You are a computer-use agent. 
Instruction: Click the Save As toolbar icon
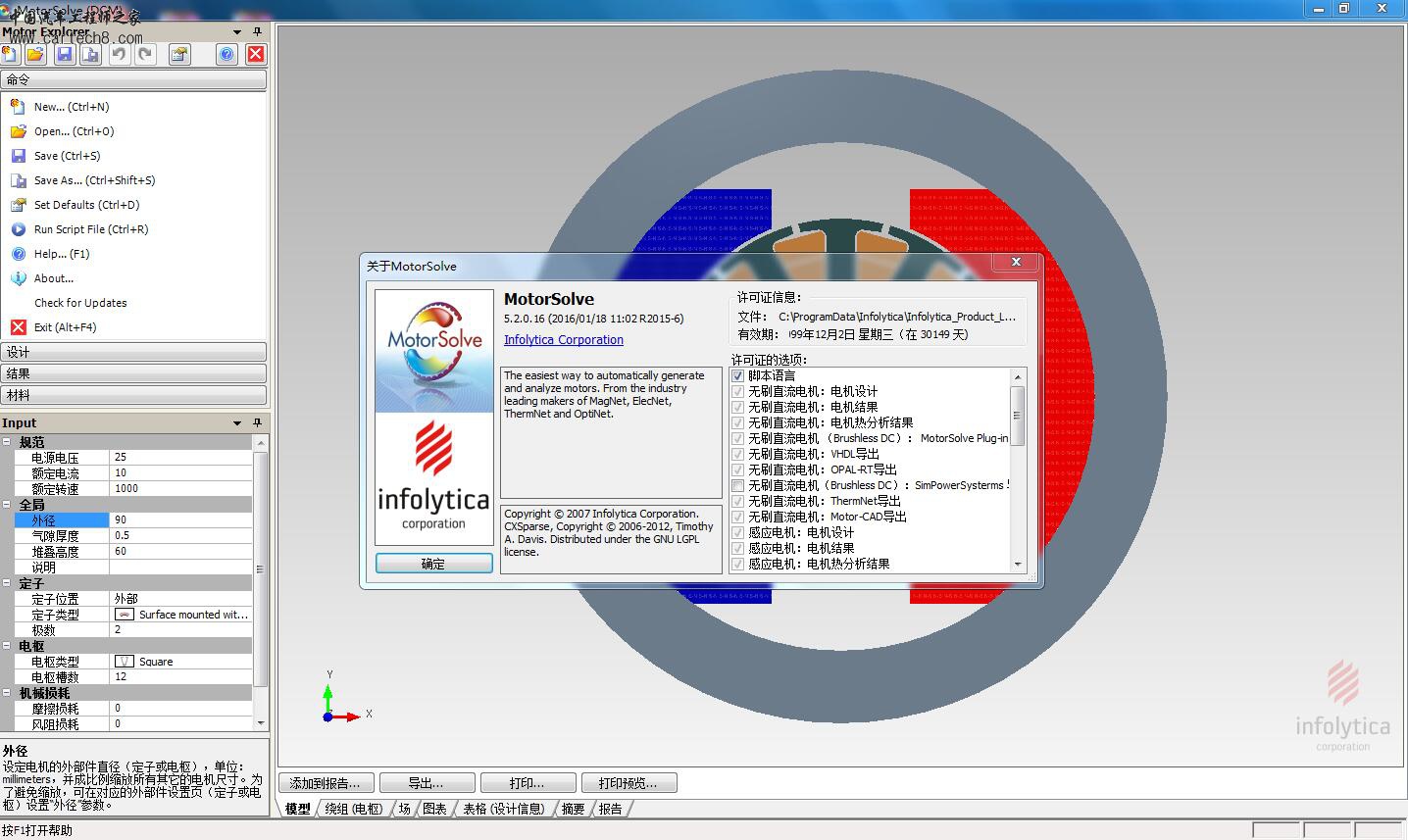(90, 54)
